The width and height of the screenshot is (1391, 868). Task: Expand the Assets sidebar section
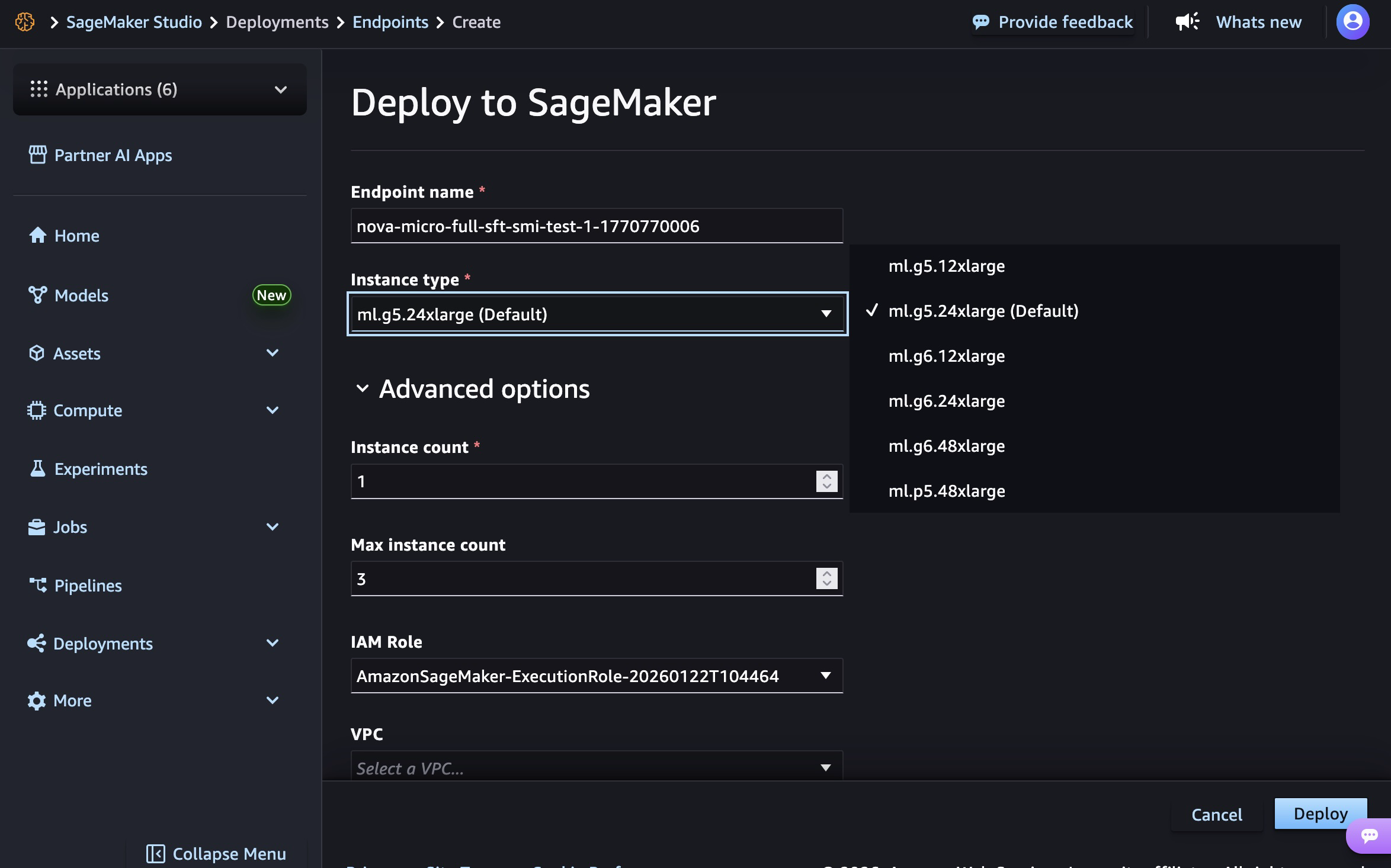[x=273, y=353]
